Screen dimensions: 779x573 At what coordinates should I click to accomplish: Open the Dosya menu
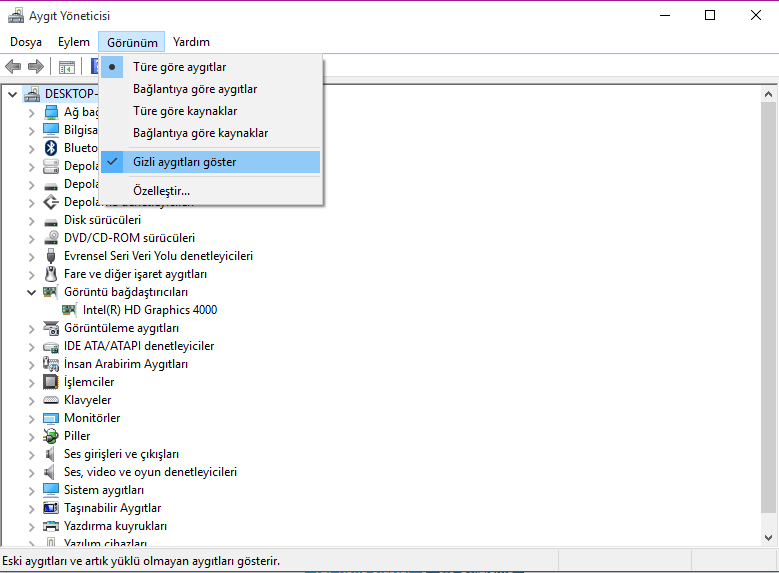pyautogui.click(x=26, y=42)
